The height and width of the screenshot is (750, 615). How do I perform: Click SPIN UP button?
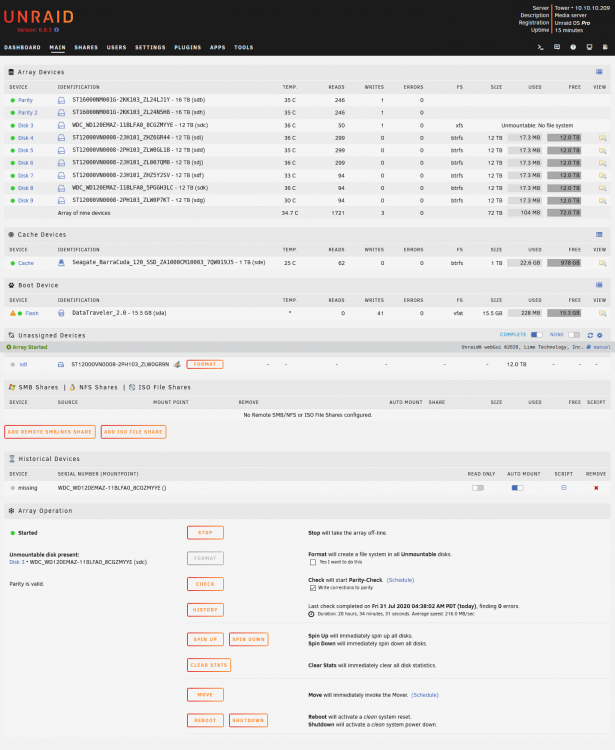point(205,640)
